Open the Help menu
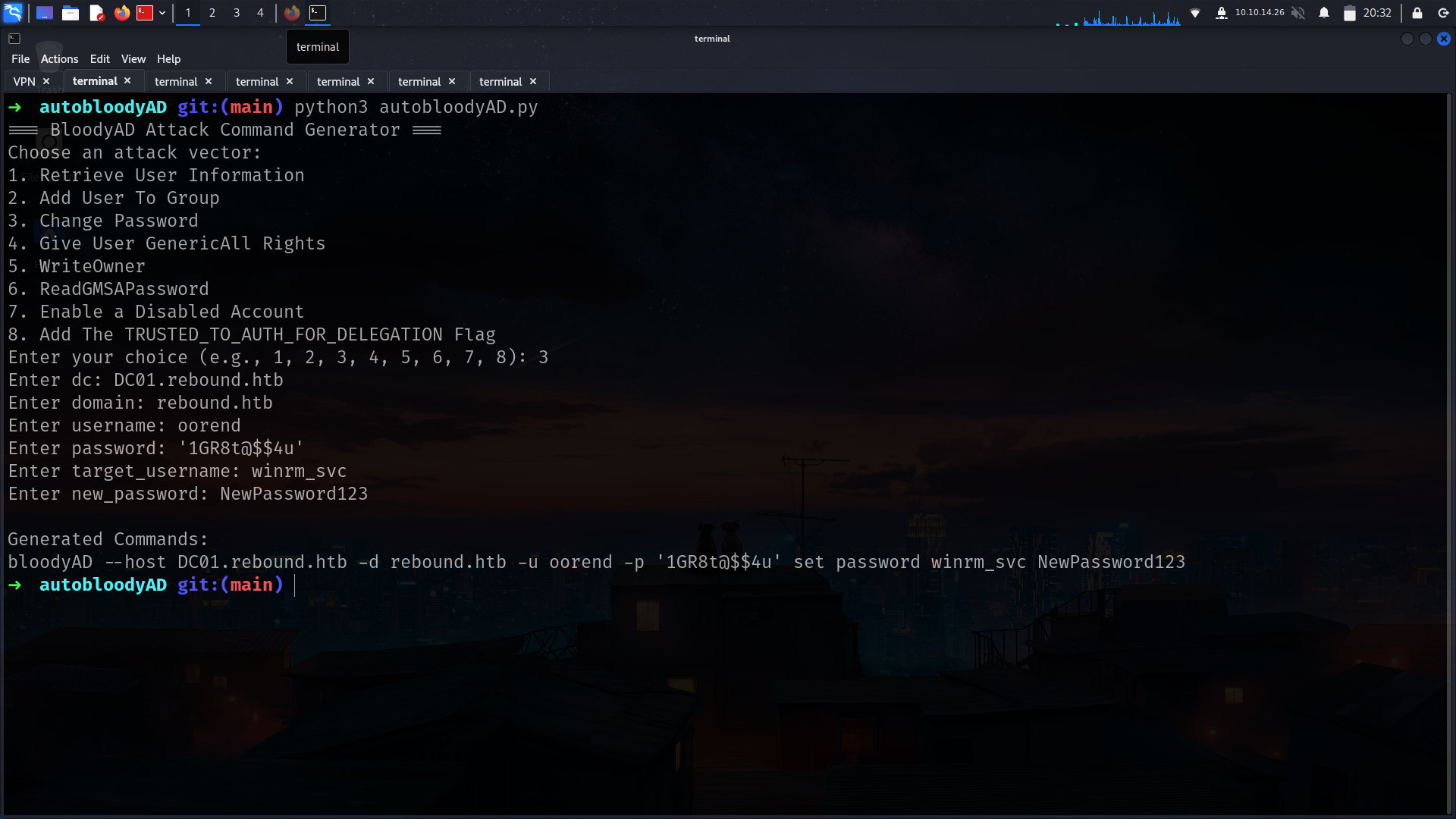1456x819 pixels. coord(169,59)
